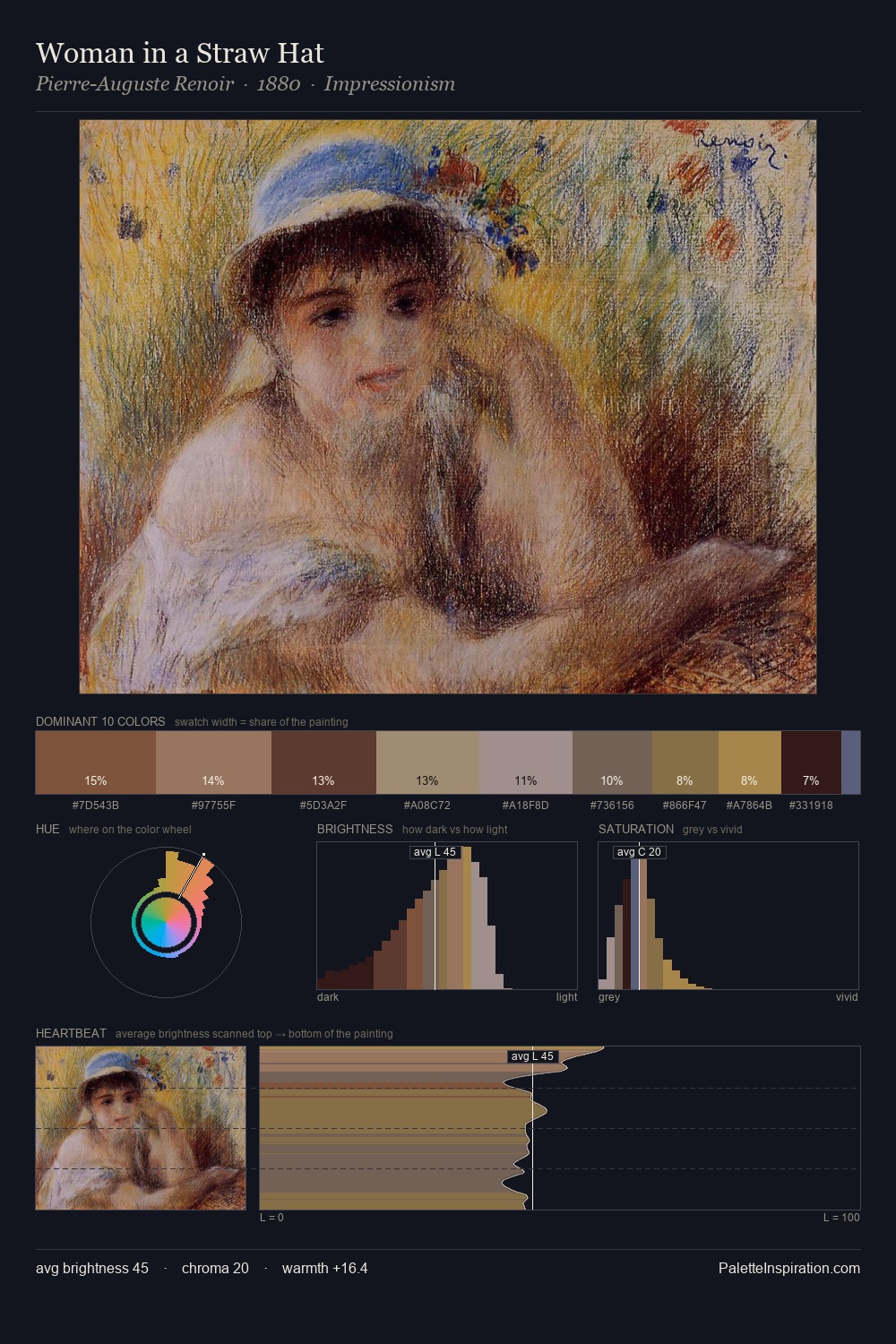Select the #A08C72 13% color swatch
896x1344 pixels.
click(427, 762)
